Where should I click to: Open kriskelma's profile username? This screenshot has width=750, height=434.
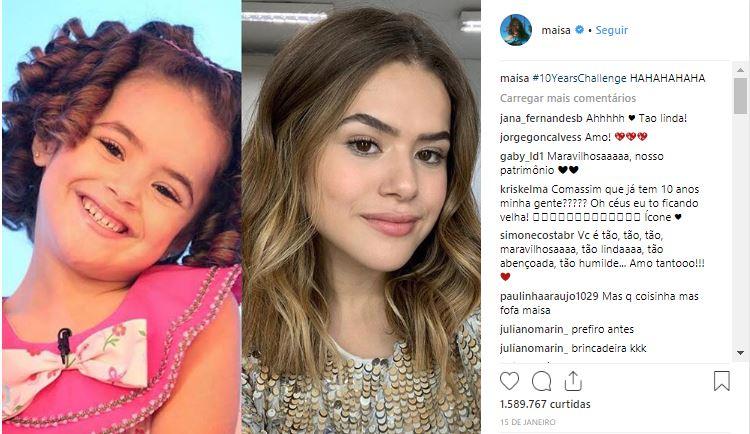[524, 189]
